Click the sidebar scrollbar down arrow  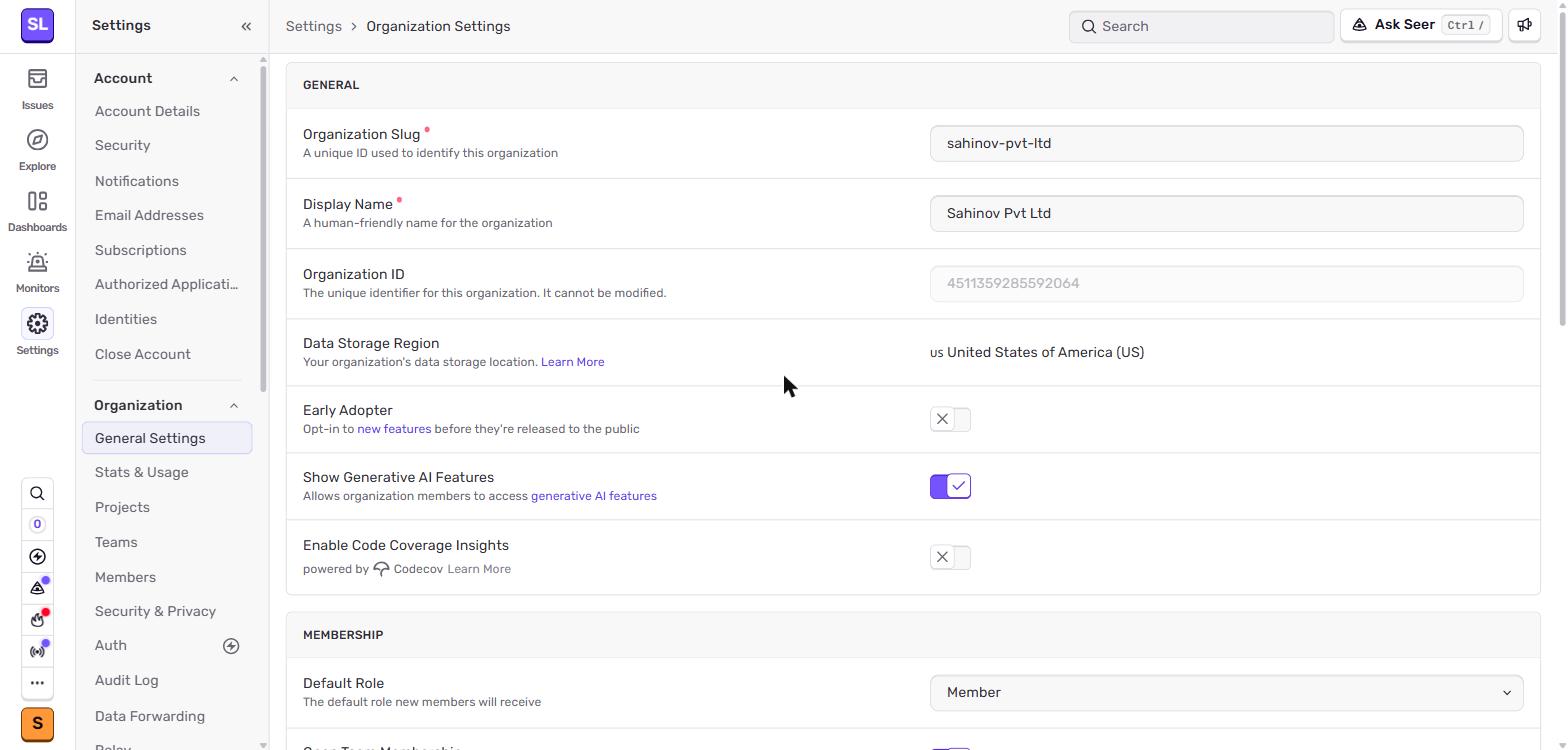tap(263, 744)
